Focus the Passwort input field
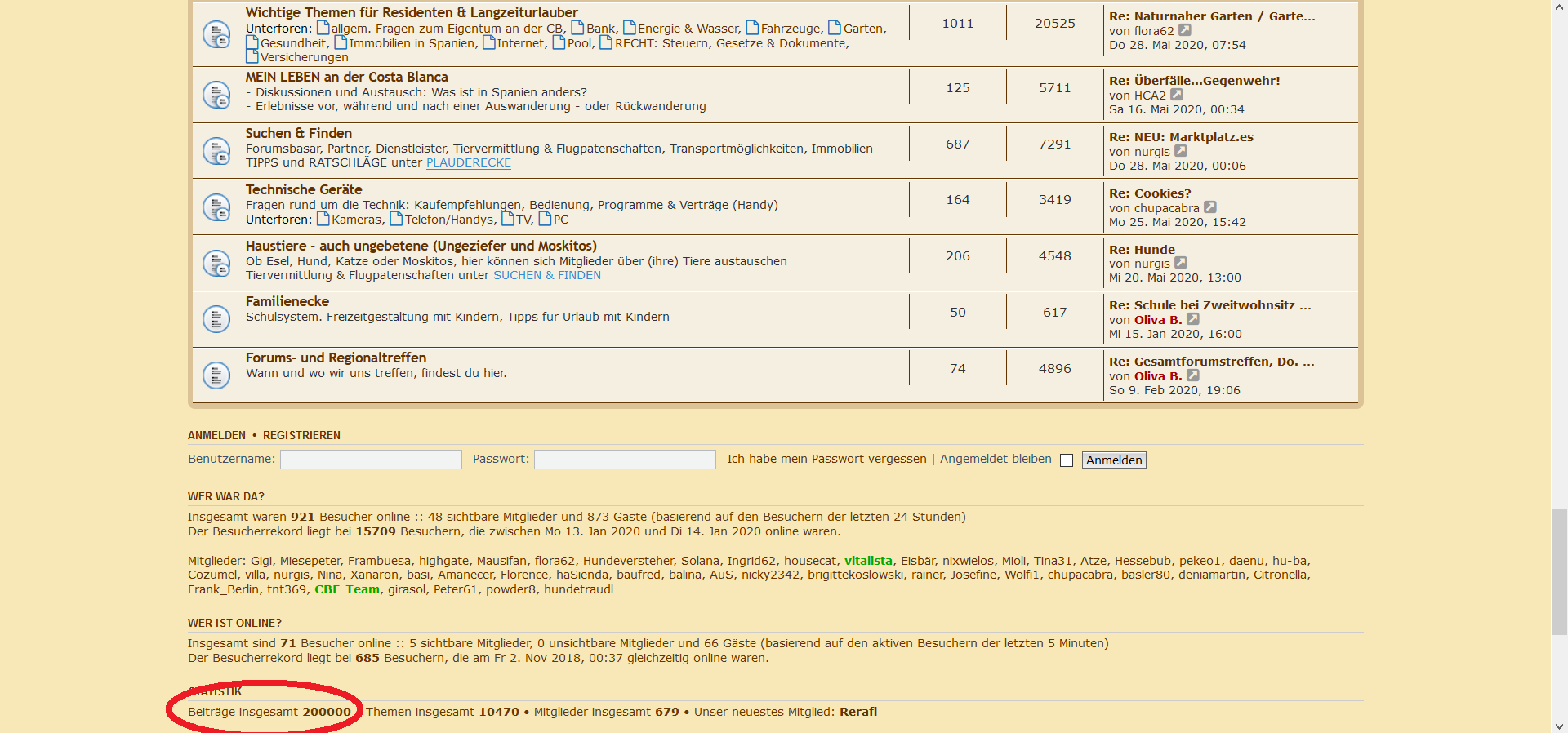1568x733 pixels. [x=625, y=460]
